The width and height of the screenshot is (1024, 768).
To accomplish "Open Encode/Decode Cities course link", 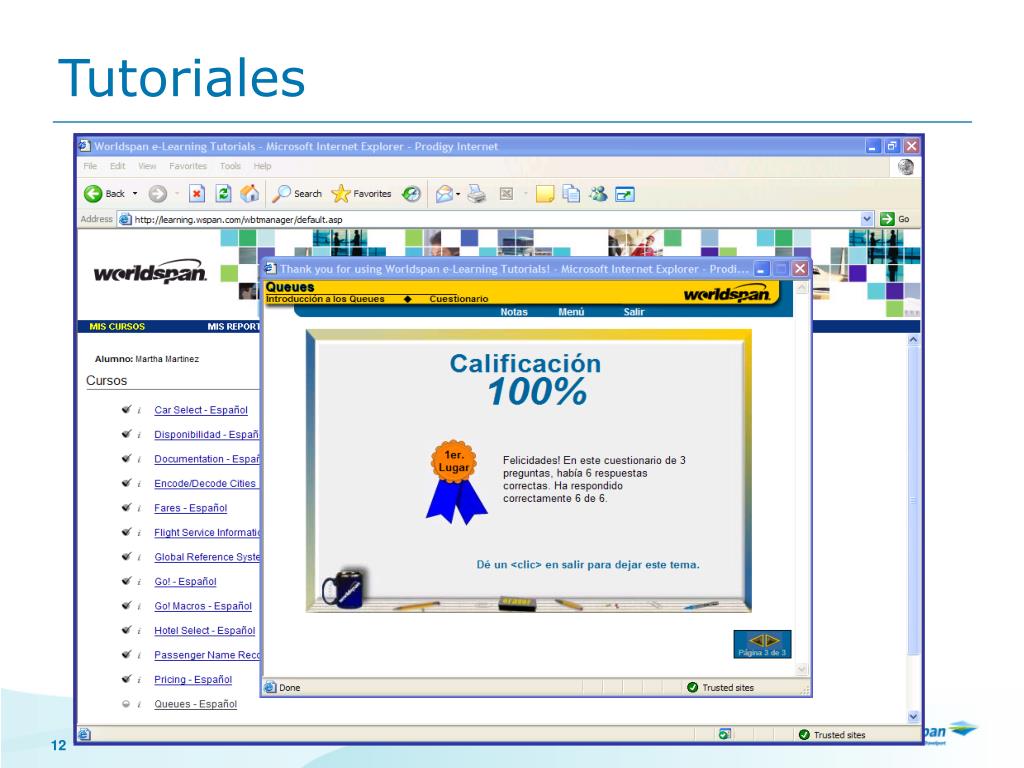I will click(206, 483).
